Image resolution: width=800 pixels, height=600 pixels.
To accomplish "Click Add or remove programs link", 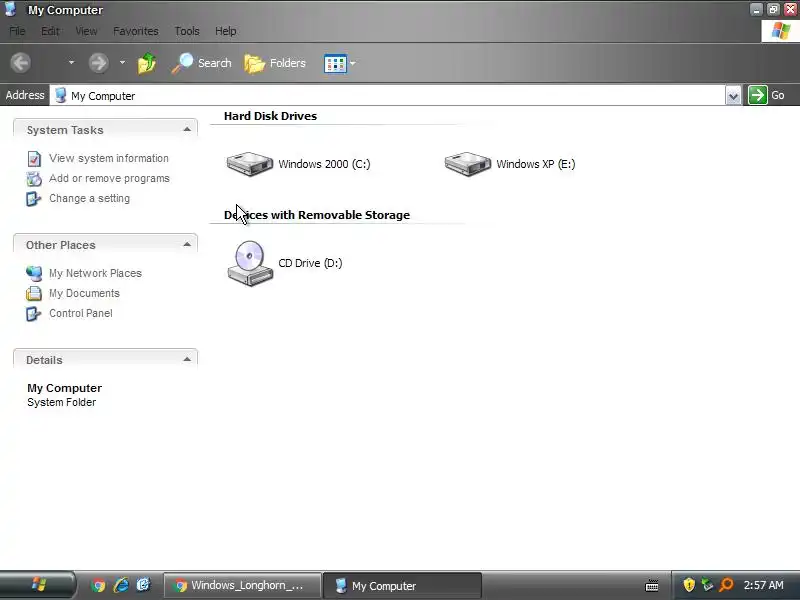I will point(109,178).
